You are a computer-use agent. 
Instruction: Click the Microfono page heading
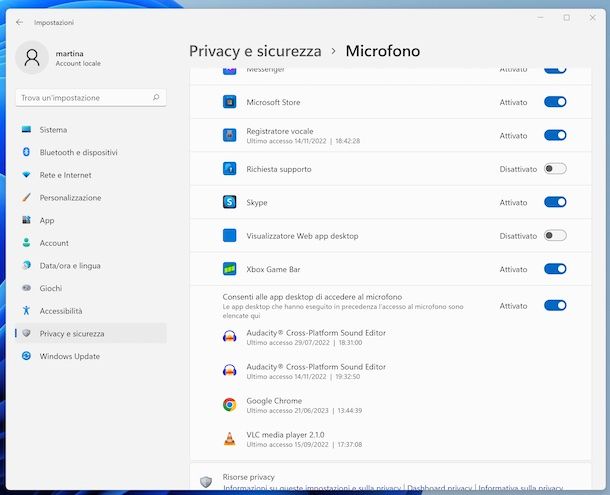click(383, 51)
